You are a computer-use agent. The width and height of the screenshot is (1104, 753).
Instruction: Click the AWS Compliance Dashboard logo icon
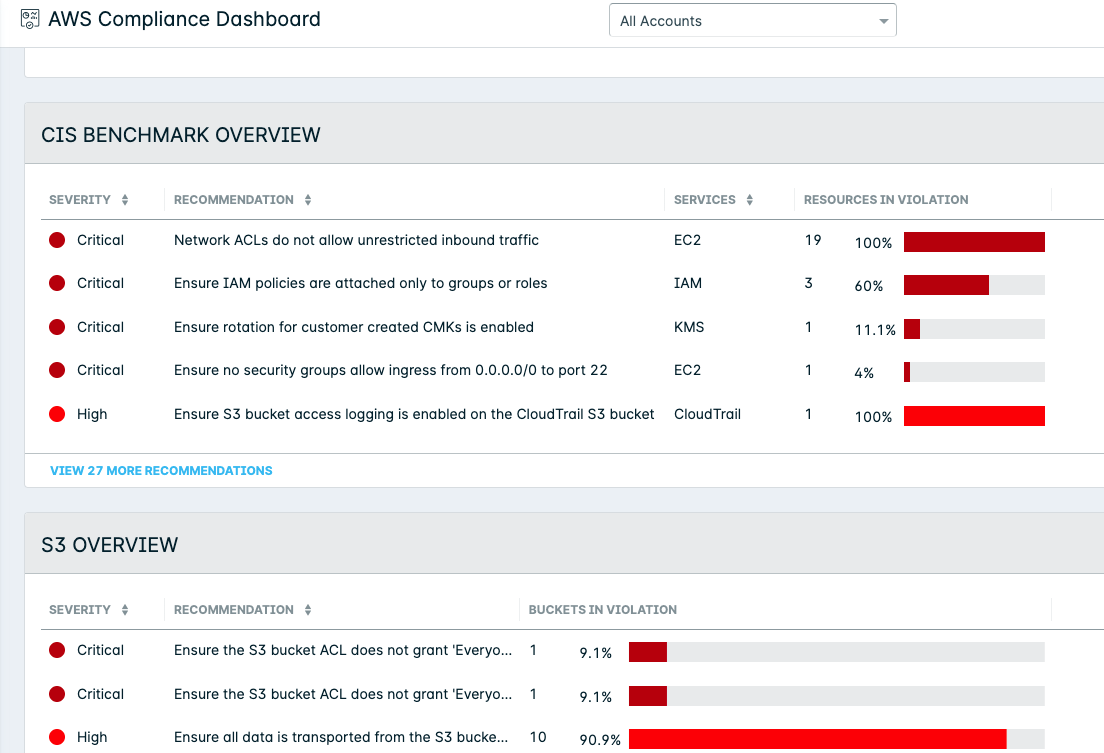30,19
